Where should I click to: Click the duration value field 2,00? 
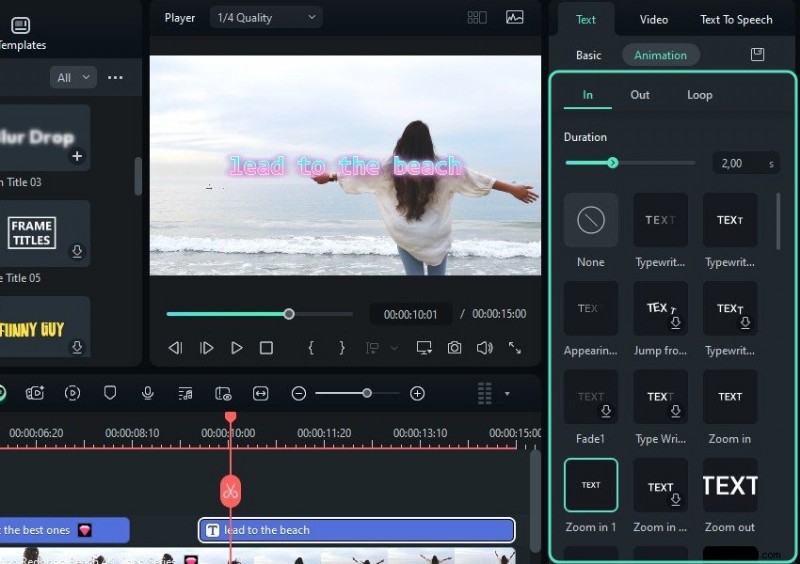[745, 163]
